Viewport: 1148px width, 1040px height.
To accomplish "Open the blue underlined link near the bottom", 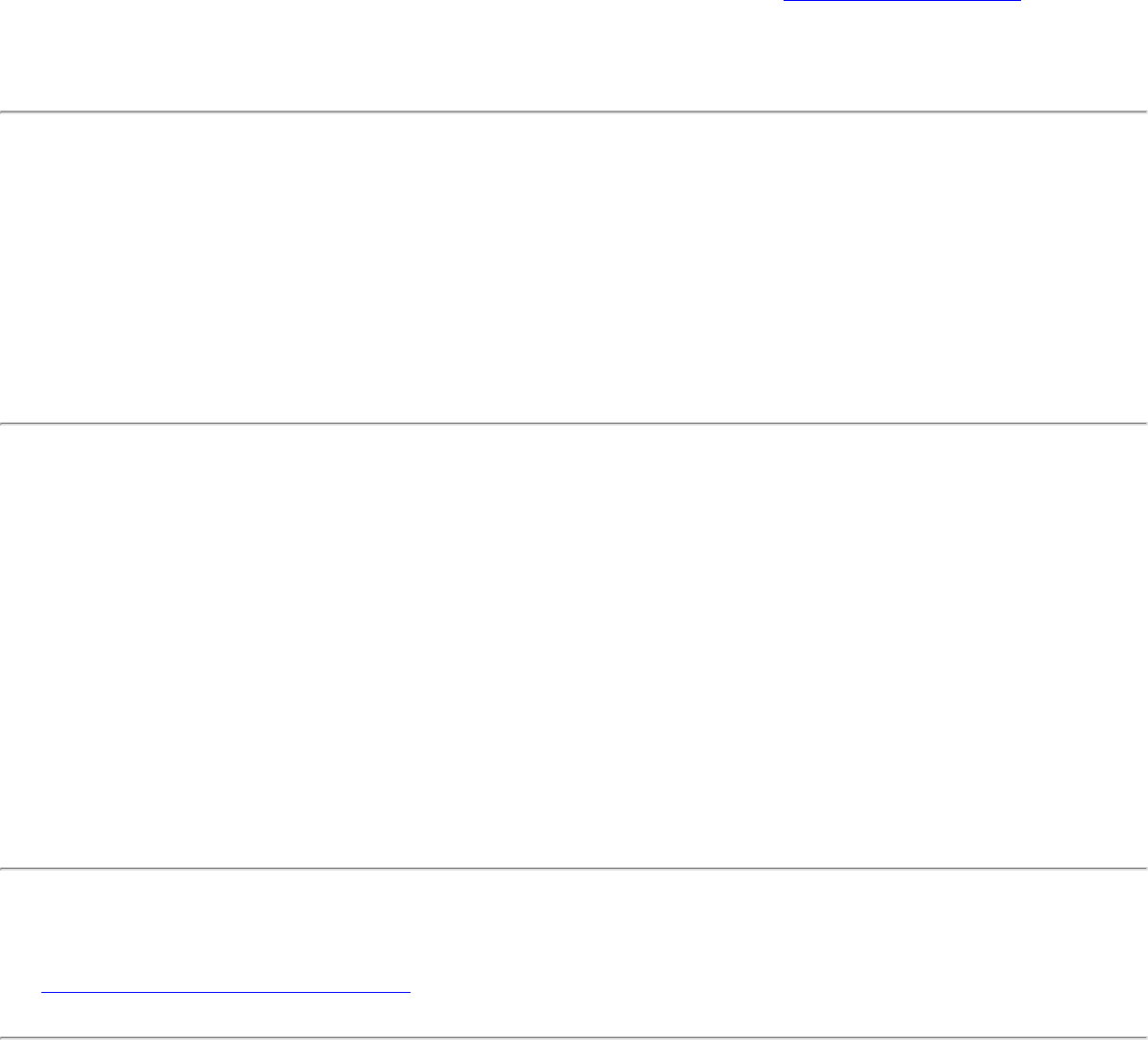I will point(226,990).
